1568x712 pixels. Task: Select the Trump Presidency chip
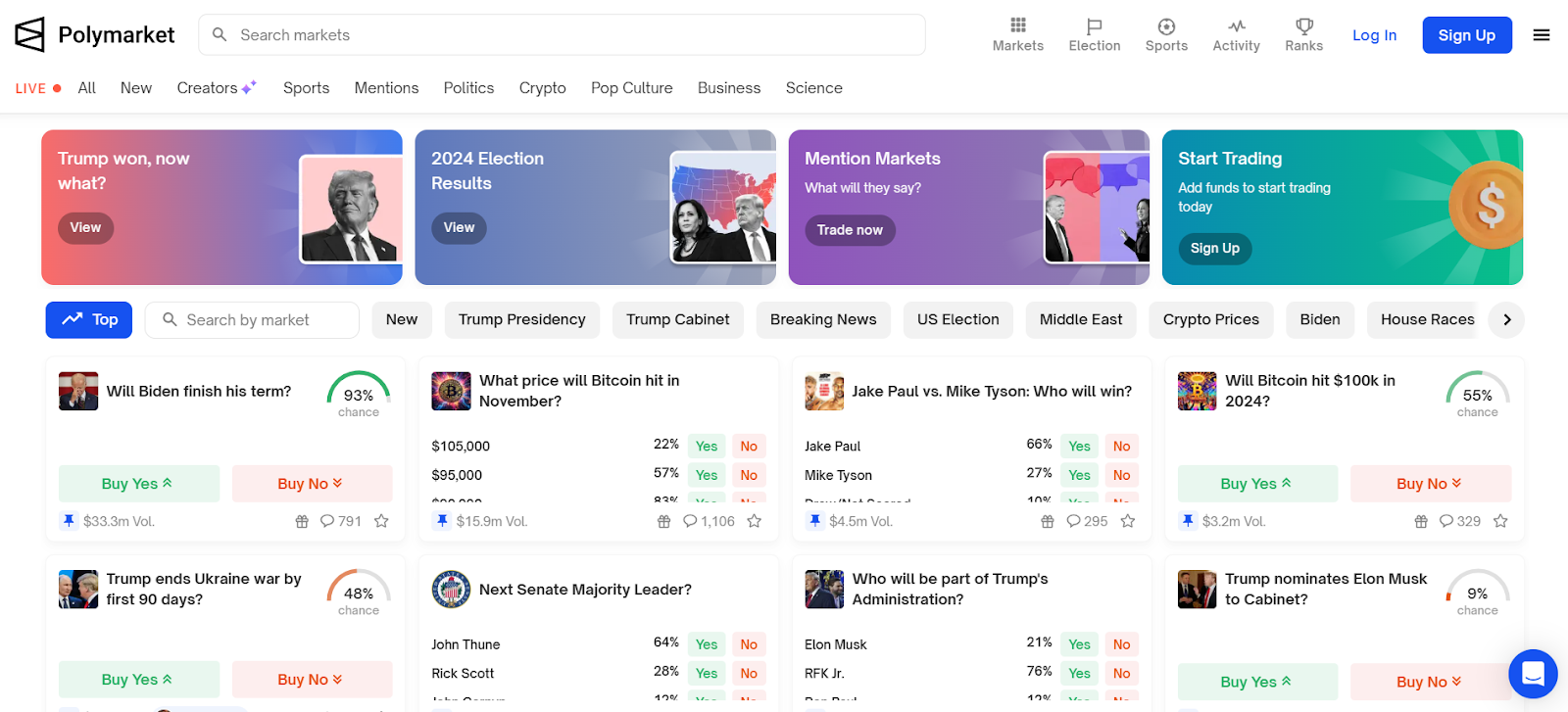(x=521, y=319)
